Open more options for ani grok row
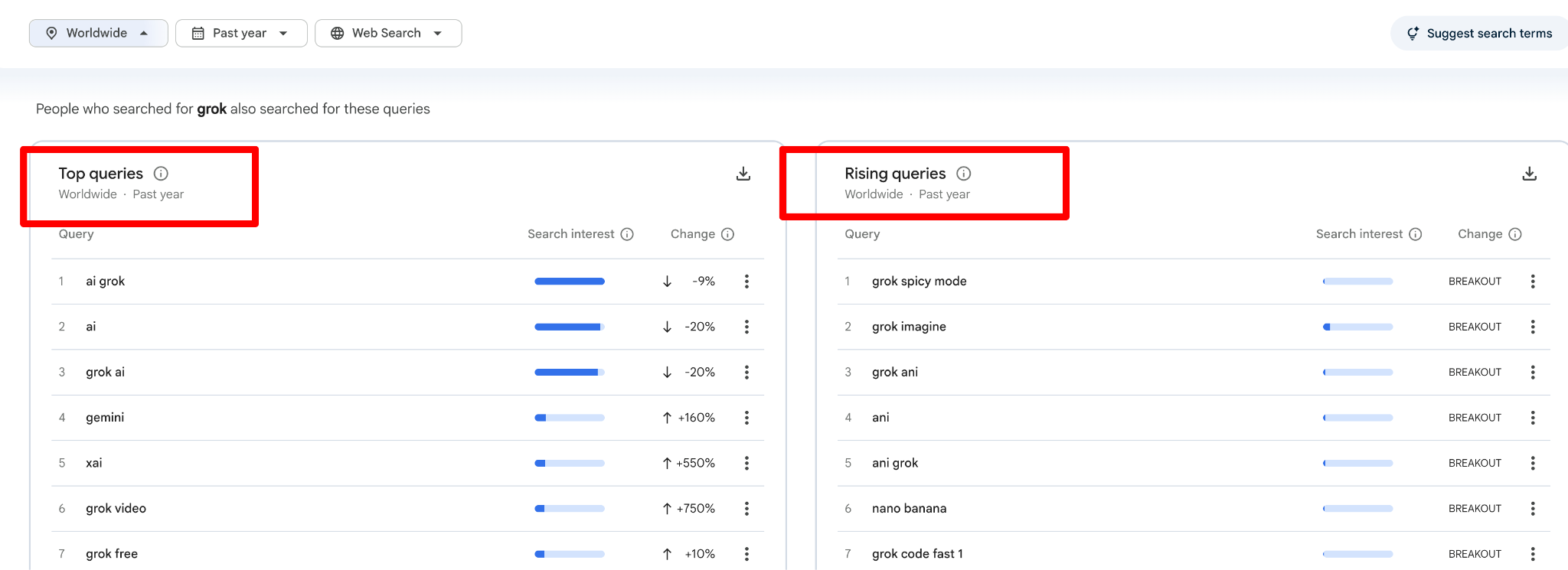The width and height of the screenshot is (1568, 570). tap(1533, 464)
